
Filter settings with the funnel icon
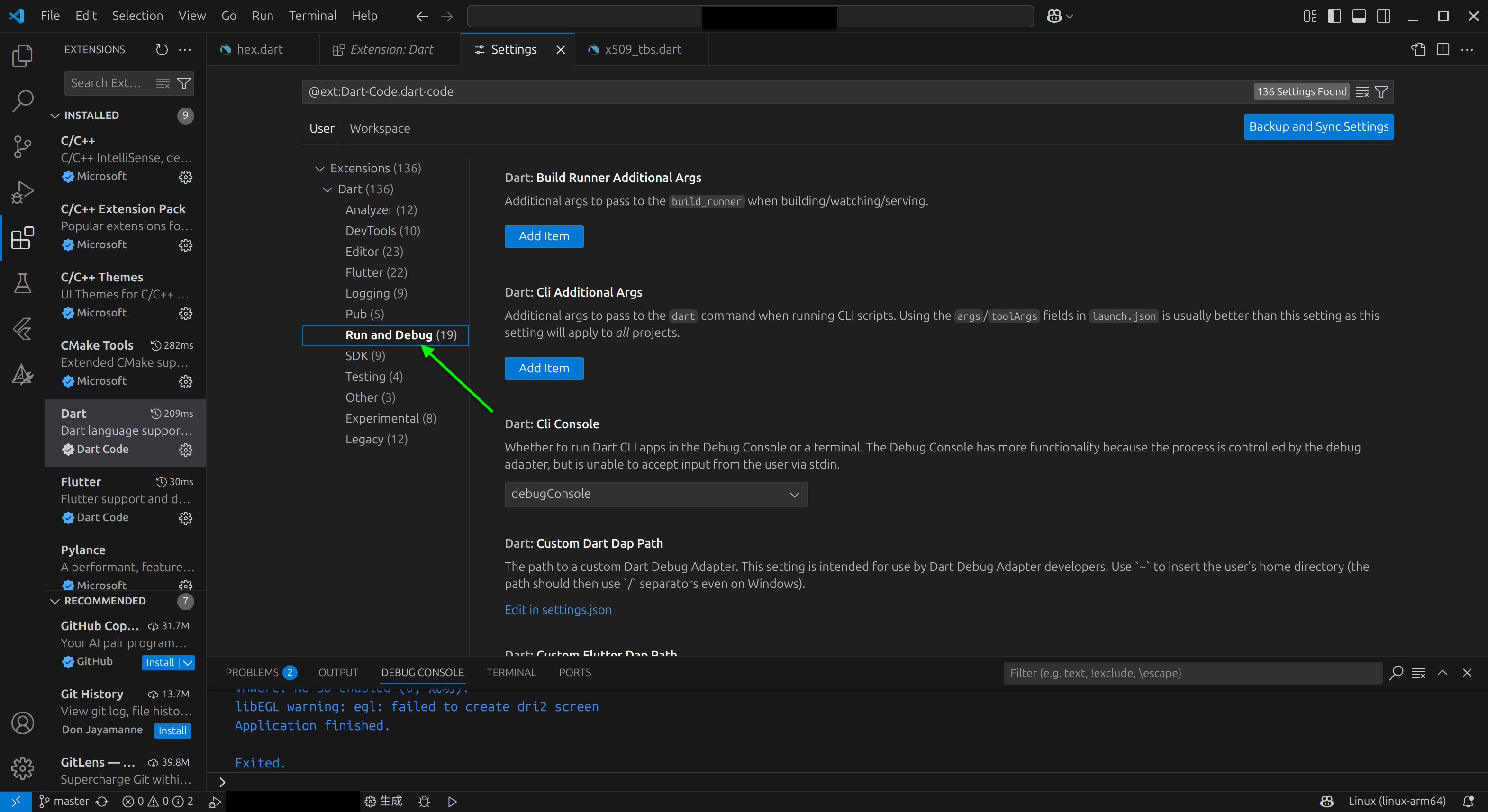click(1381, 92)
